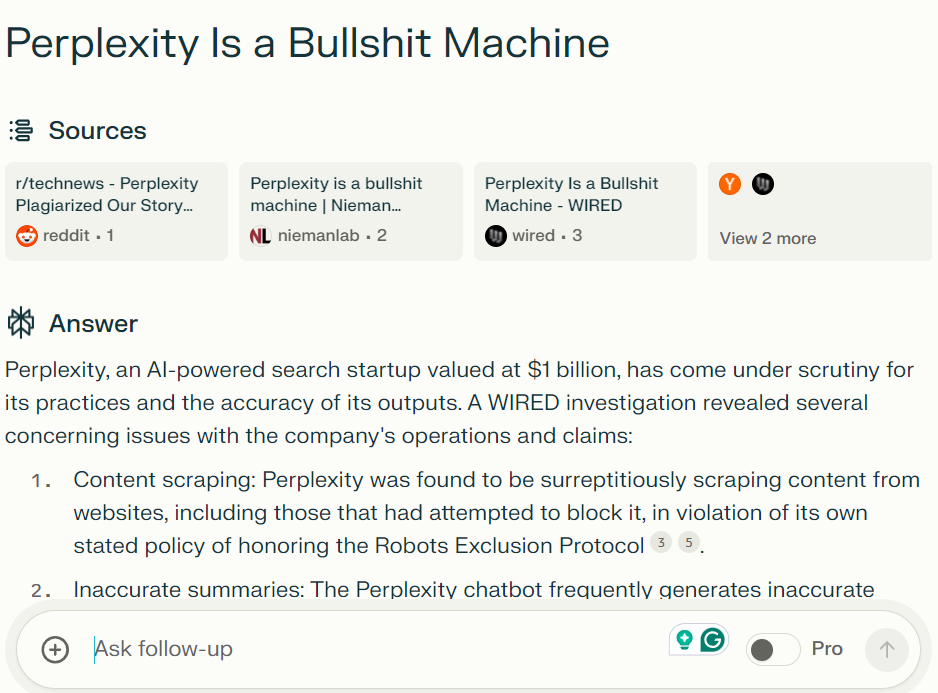Viewport: 938px width, 693px height.
Task: Open the WIRED article source card
Action: [585, 210]
